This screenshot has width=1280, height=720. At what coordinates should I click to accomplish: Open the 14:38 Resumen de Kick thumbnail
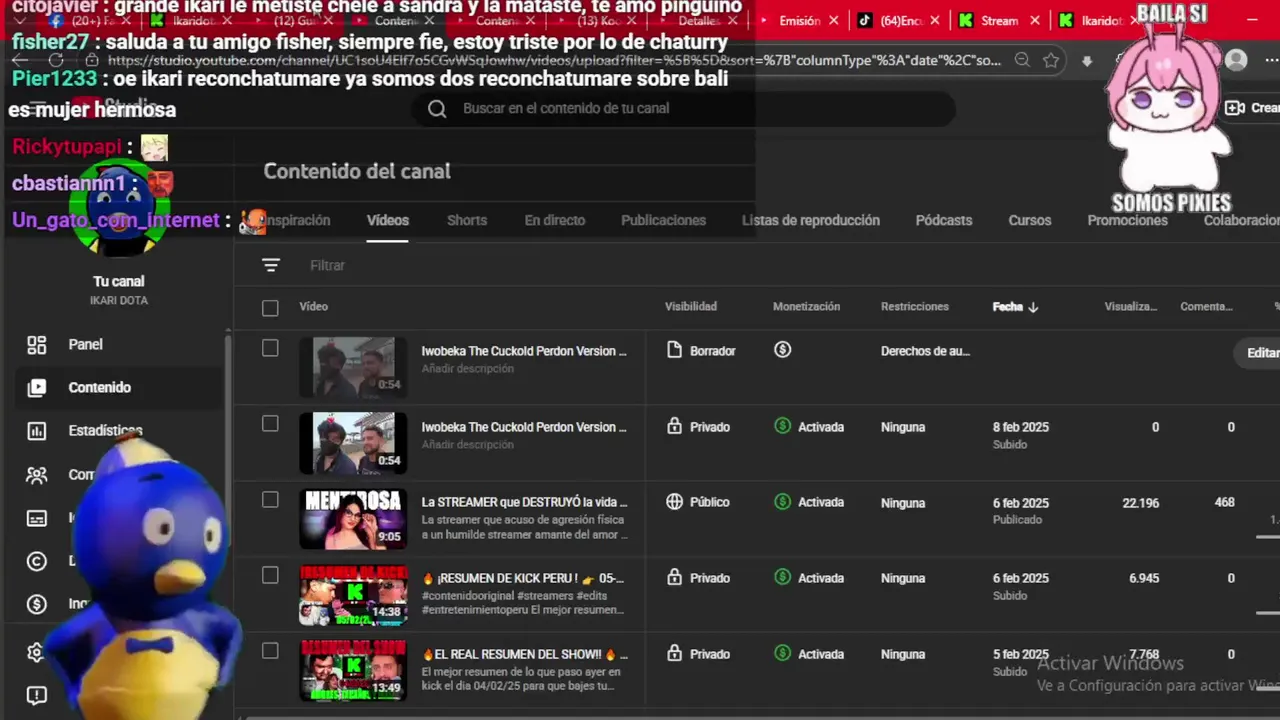click(x=353, y=594)
